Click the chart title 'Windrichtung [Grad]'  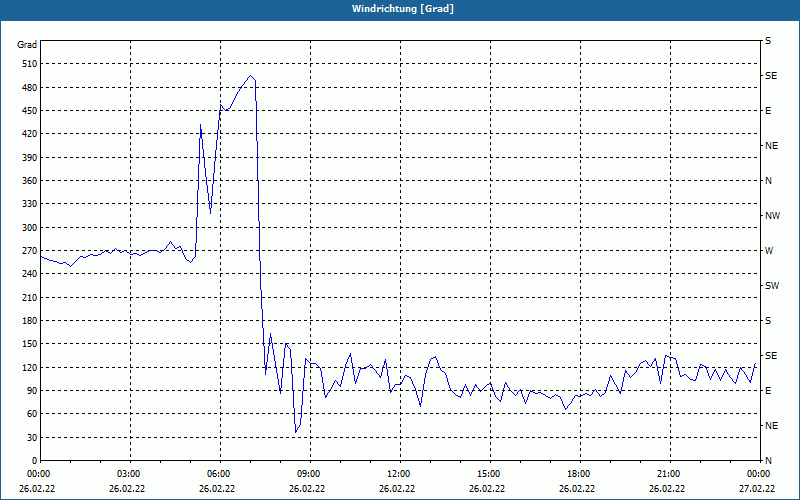[x=403, y=9]
